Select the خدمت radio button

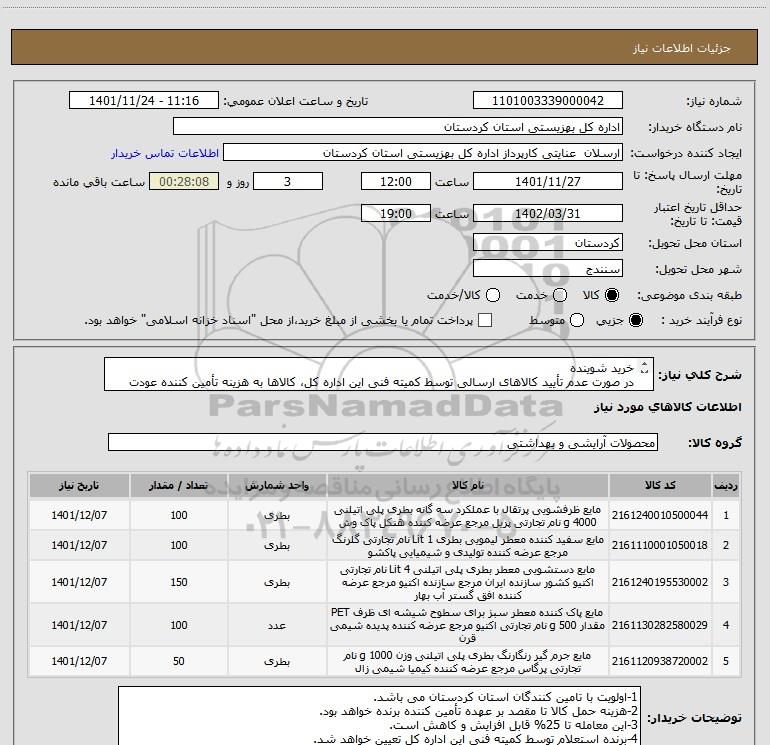click(x=560, y=295)
